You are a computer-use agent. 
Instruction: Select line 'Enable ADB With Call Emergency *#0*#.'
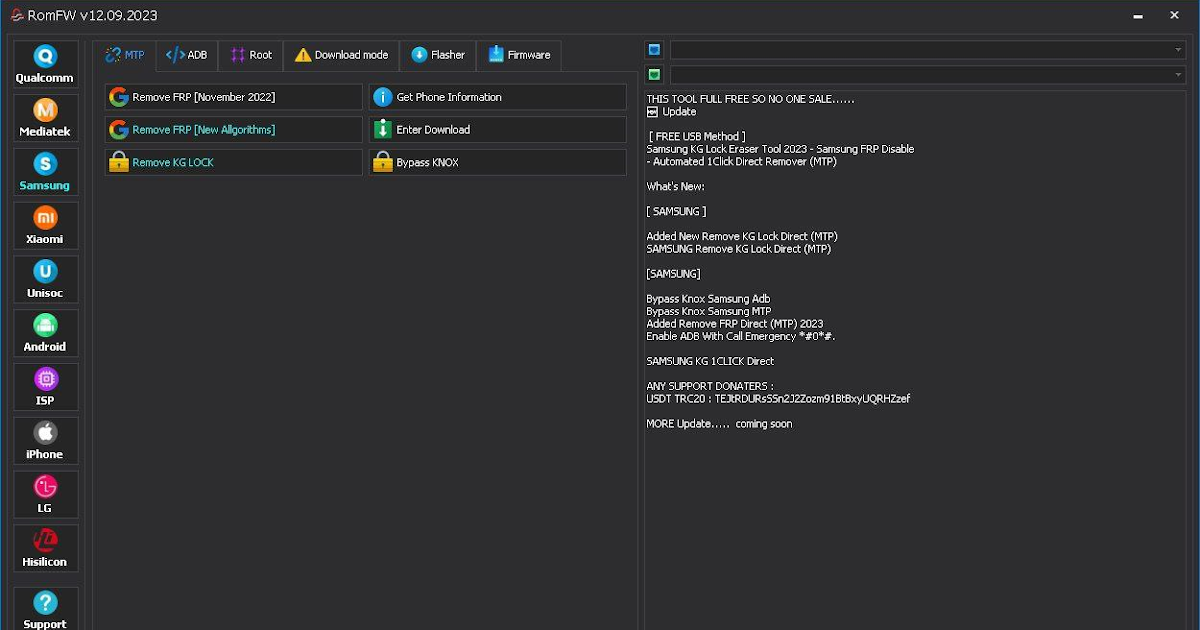point(741,336)
